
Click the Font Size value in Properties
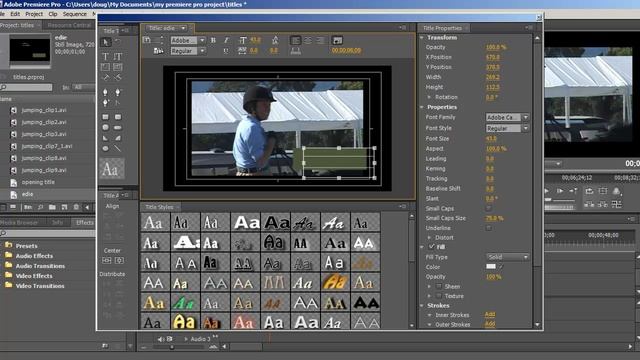pyautogui.click(x=490, y=139)
